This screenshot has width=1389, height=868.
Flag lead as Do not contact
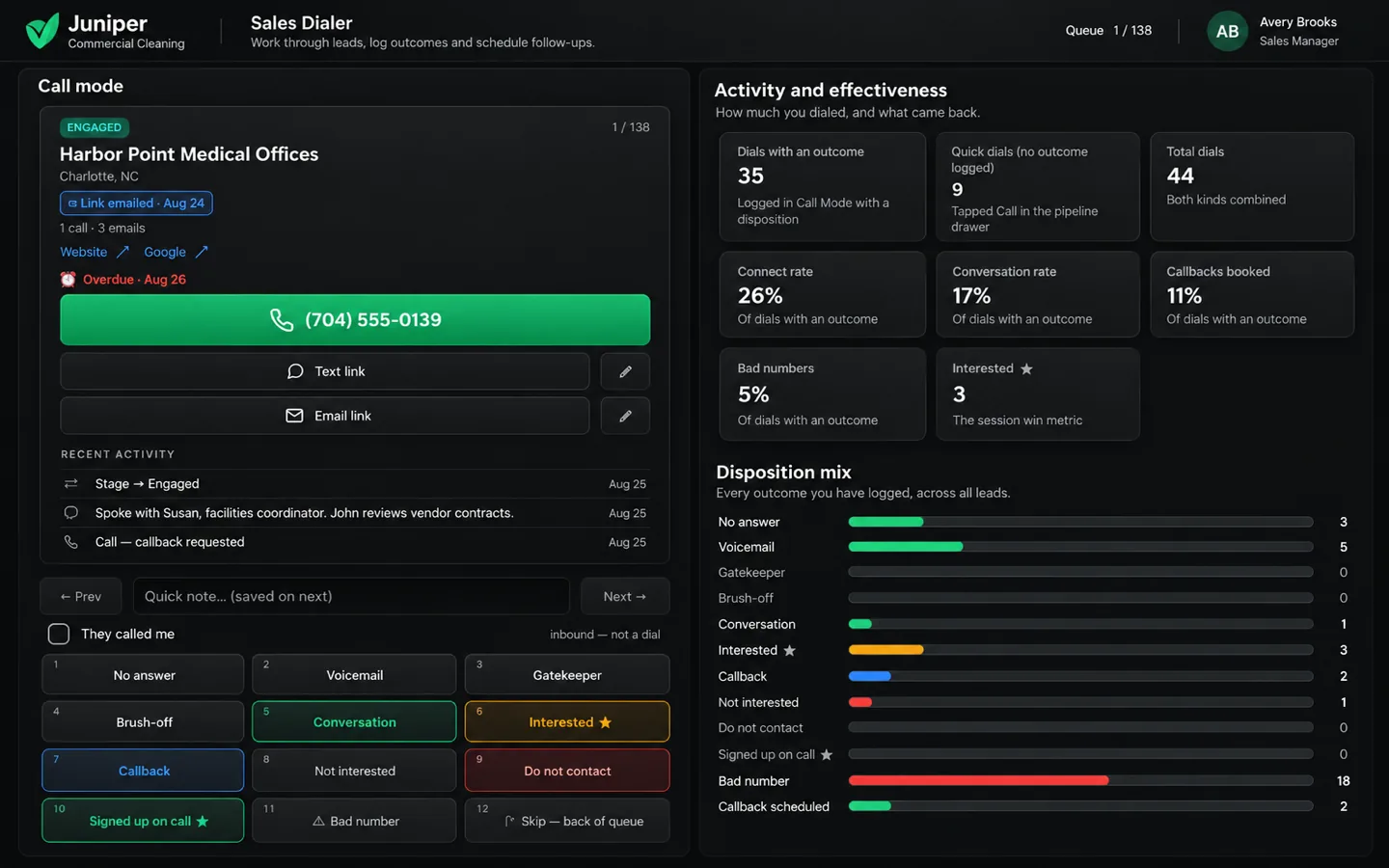567,771
